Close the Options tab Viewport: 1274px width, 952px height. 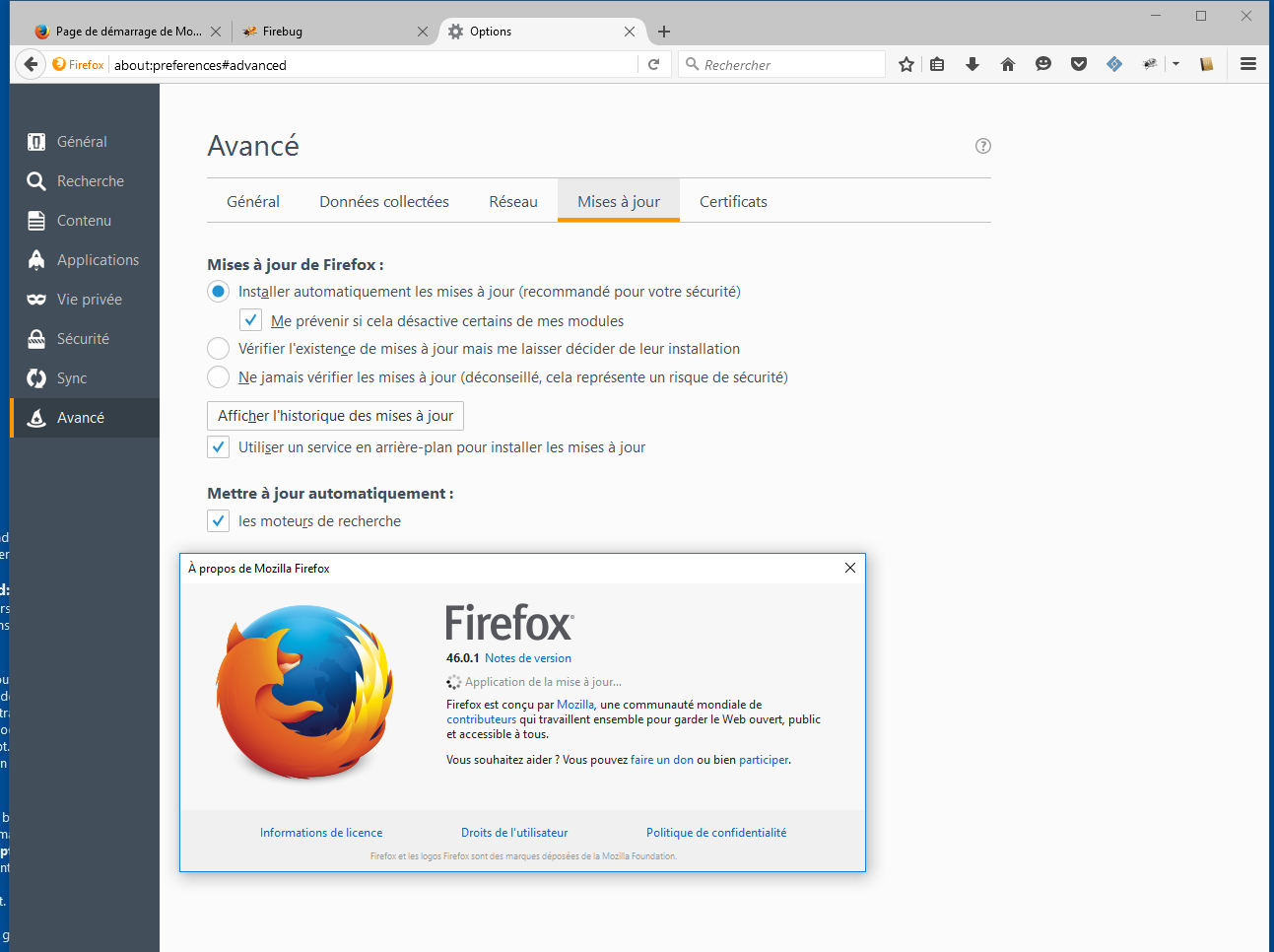[630, 32]
